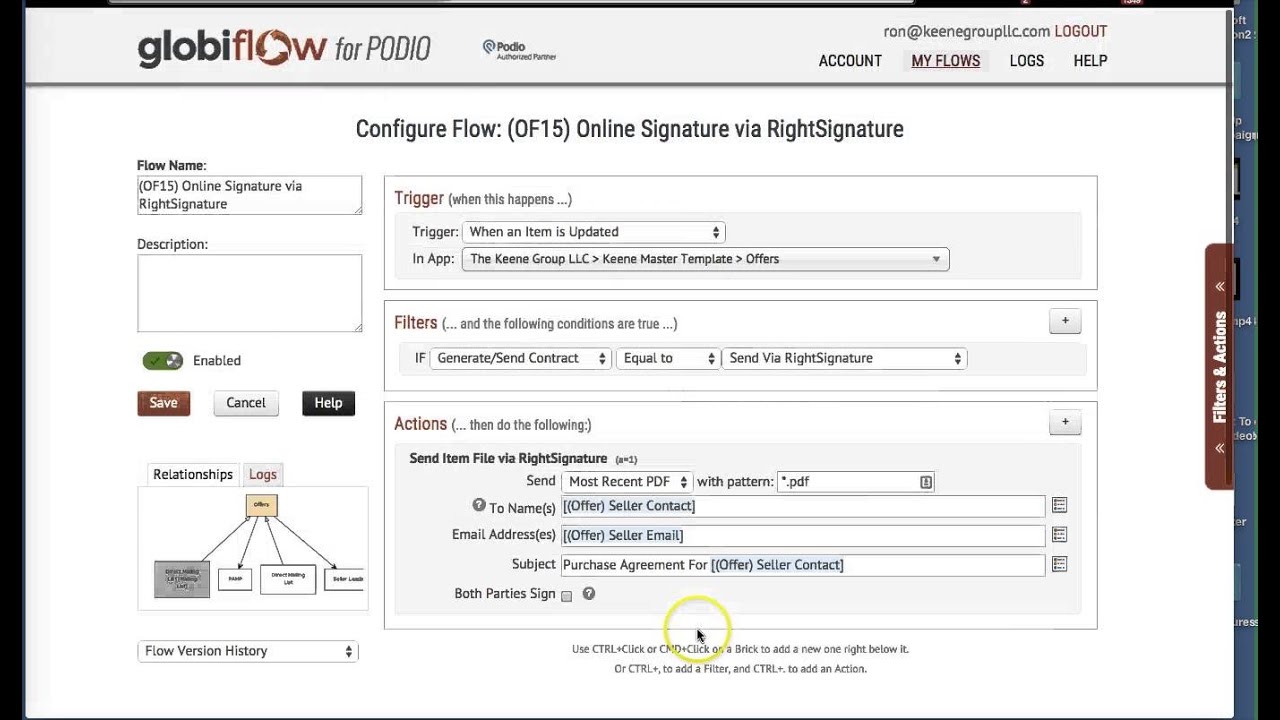Screen dimensions: 1280x720
Task: Click Send Item File via RightSignature heading
Action: coord(508,458)
